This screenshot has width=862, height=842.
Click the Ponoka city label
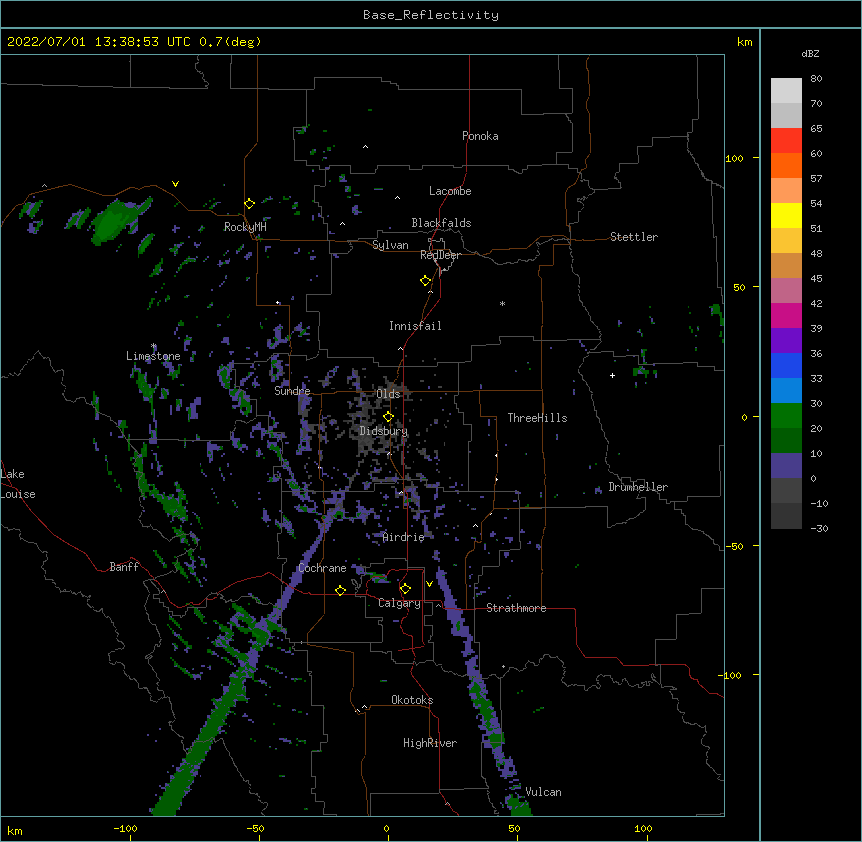[480, 136]
